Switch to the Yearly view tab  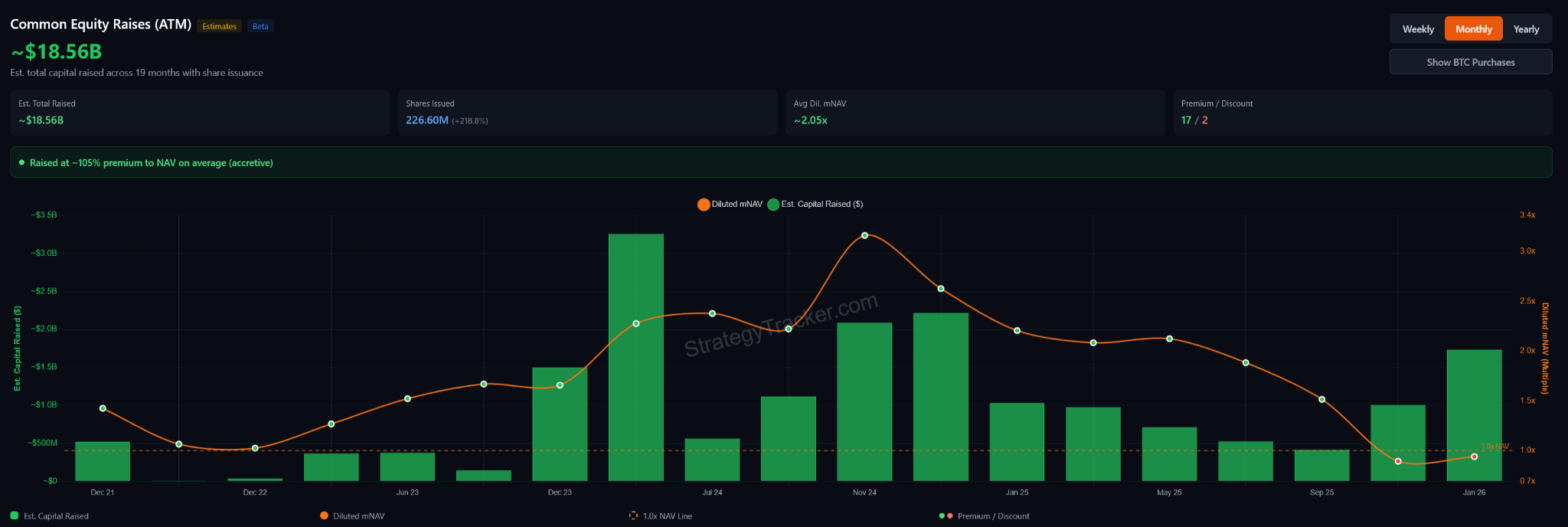(1525, 29)
